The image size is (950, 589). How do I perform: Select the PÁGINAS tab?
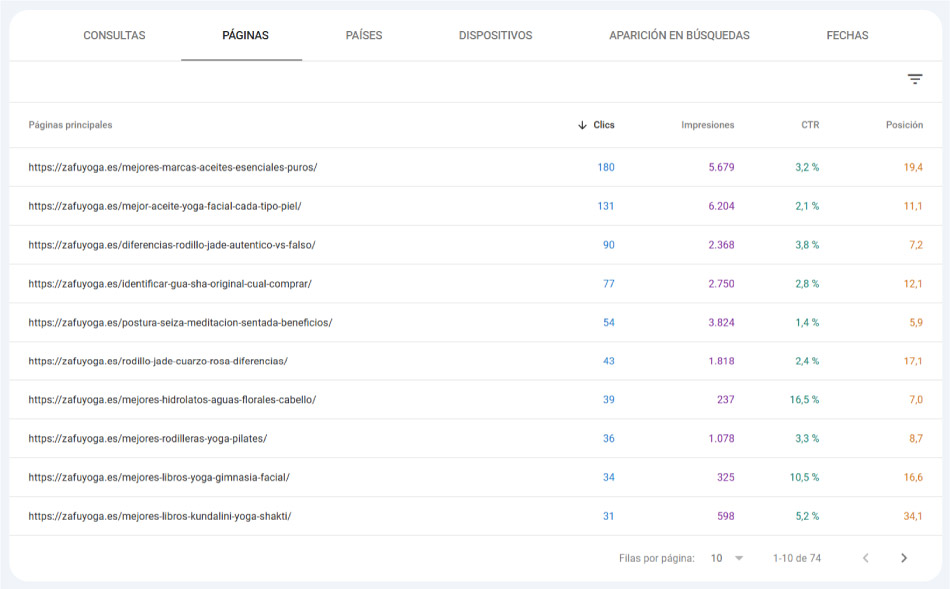point(245,35)
